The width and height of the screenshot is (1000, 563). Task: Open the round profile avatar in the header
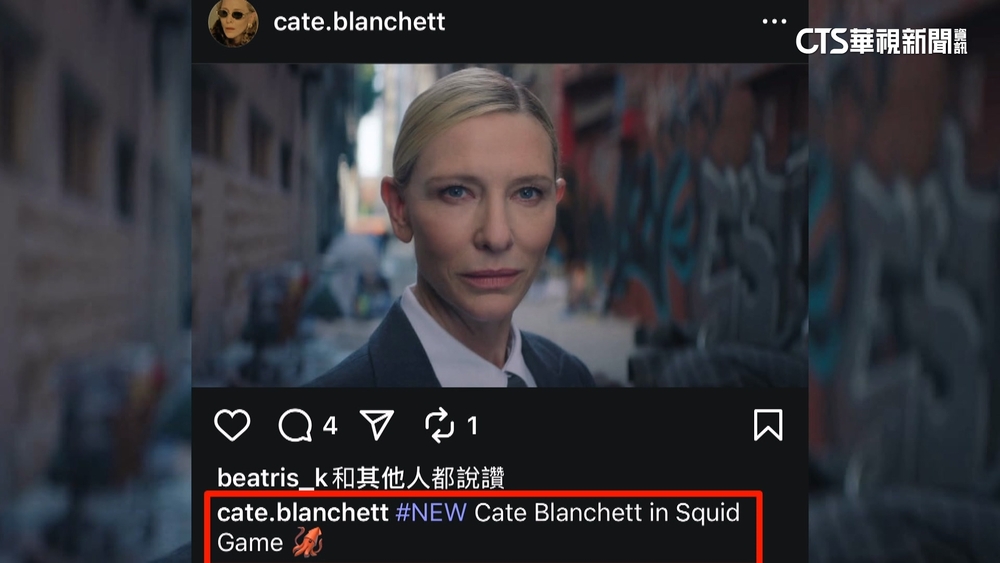click(233, 22)
